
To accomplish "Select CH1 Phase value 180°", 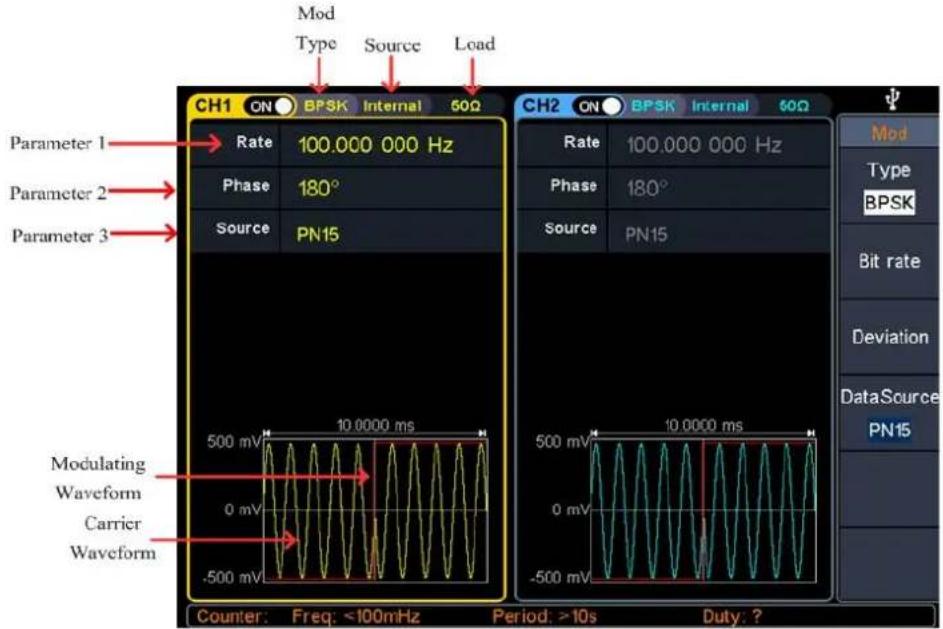I will [319, 189].
